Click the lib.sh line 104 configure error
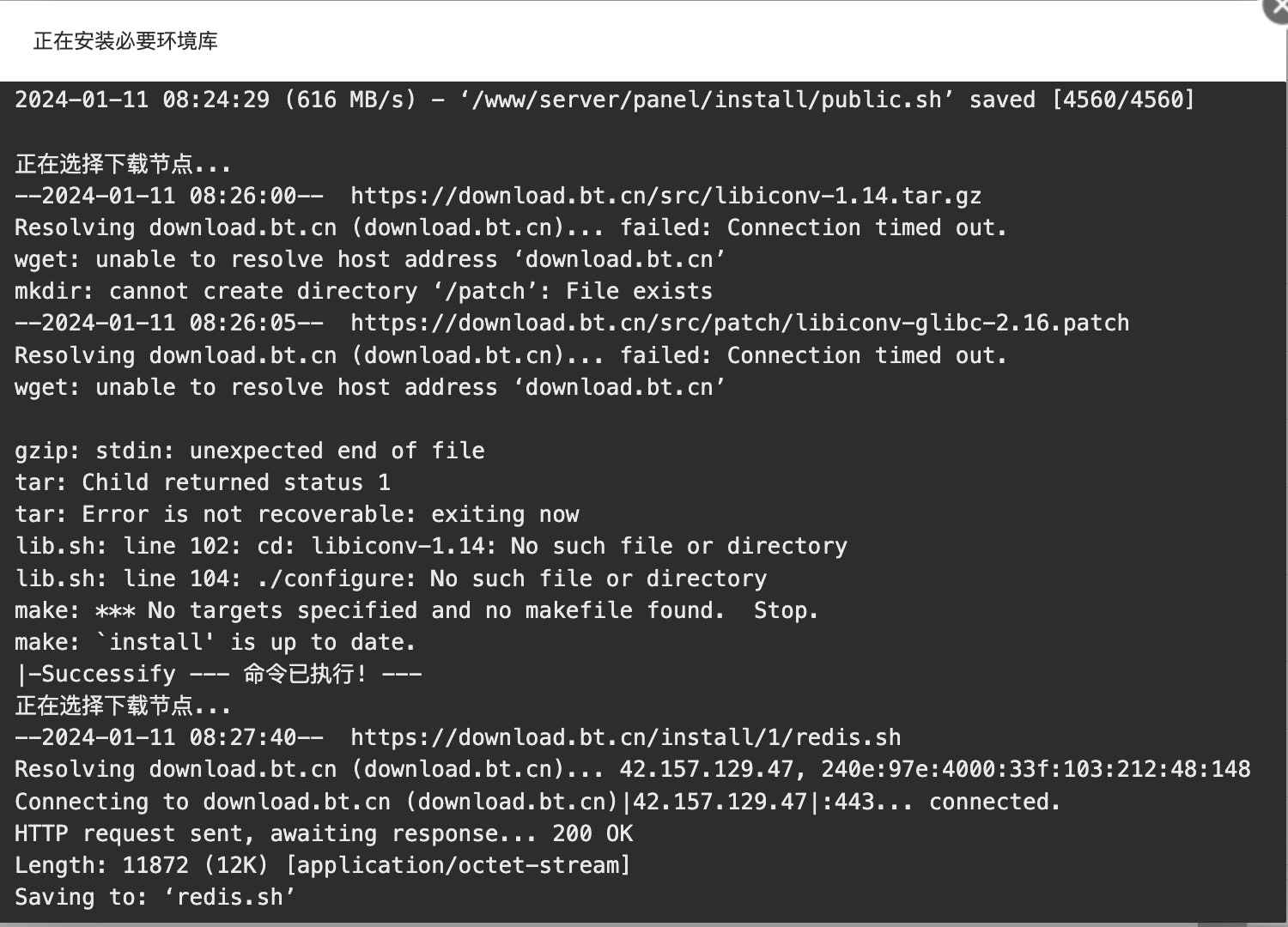 click(x=391, y=579)
